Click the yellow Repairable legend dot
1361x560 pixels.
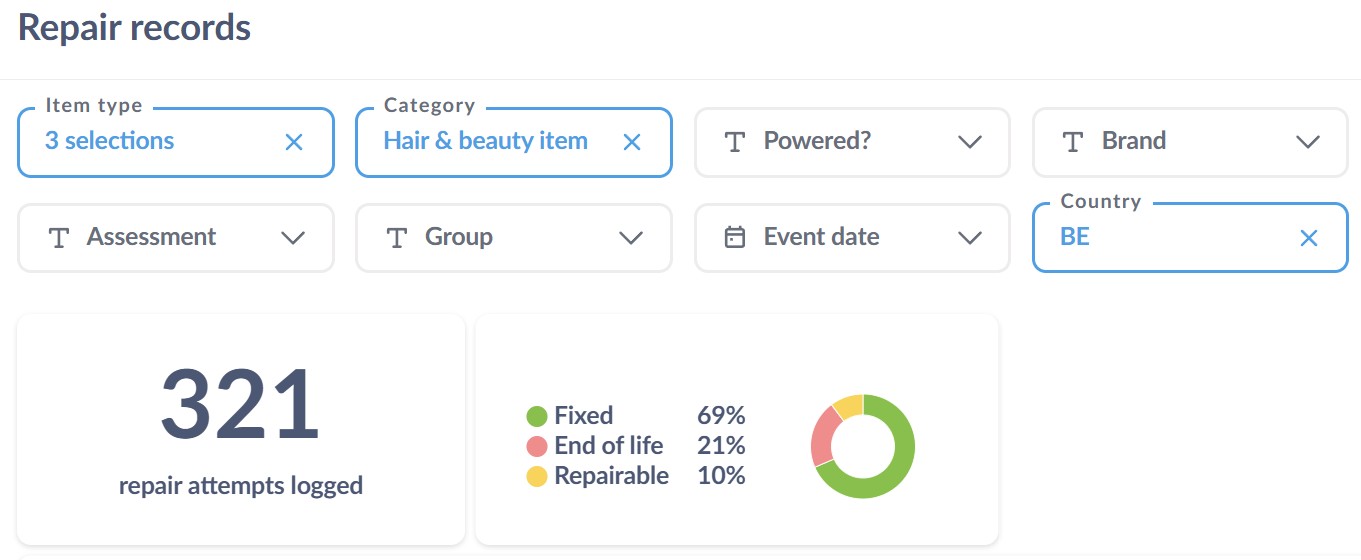pyautogui.click(x=537, y=476)
